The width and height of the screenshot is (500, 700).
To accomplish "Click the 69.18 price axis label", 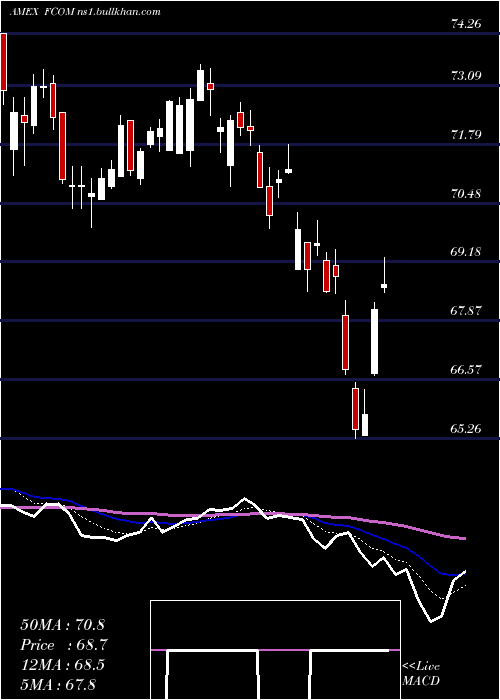I will (466, 252).
